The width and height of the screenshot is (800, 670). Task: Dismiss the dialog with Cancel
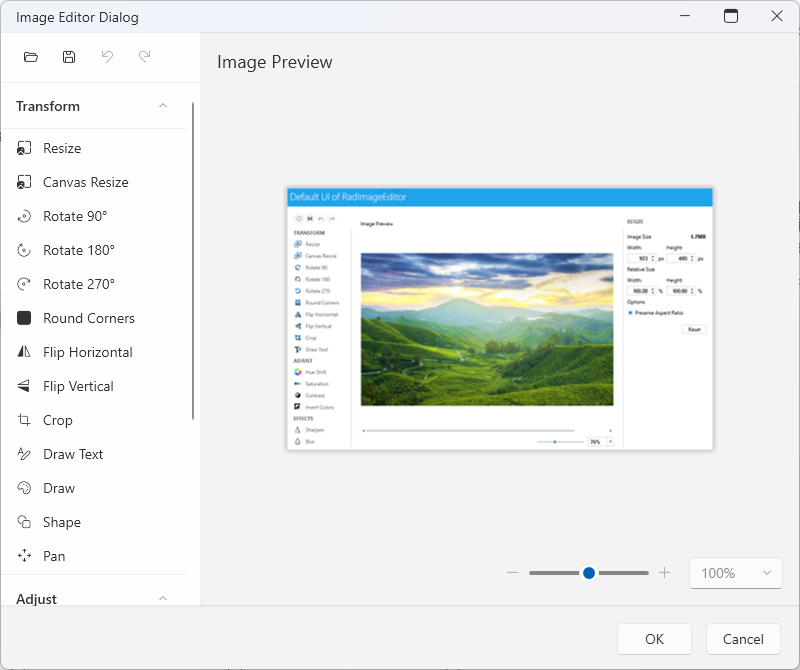click(x=743, y=639)
